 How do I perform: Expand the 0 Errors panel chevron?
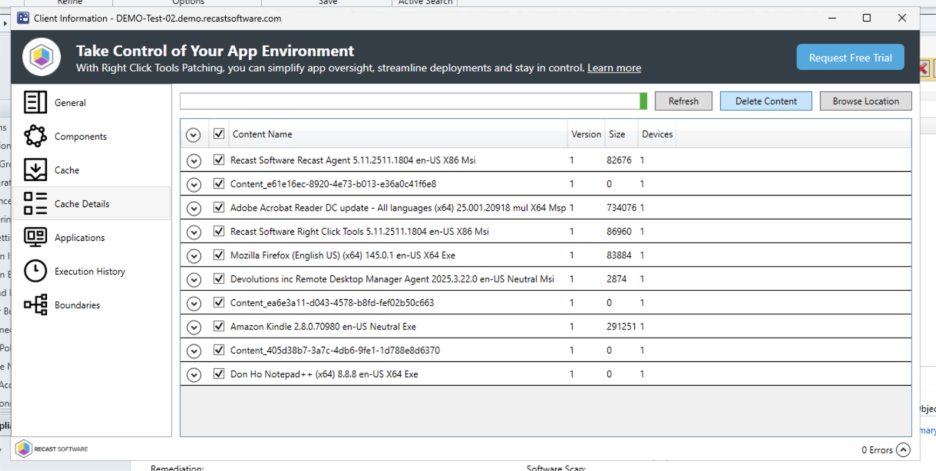[x=903, y=450]
